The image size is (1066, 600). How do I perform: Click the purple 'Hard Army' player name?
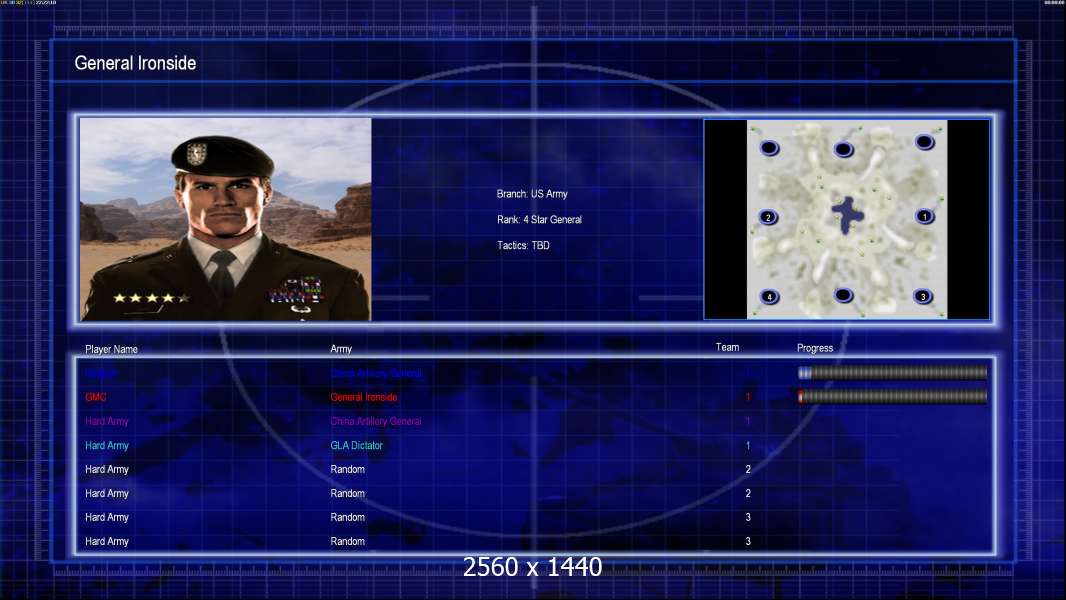point(107,421)
